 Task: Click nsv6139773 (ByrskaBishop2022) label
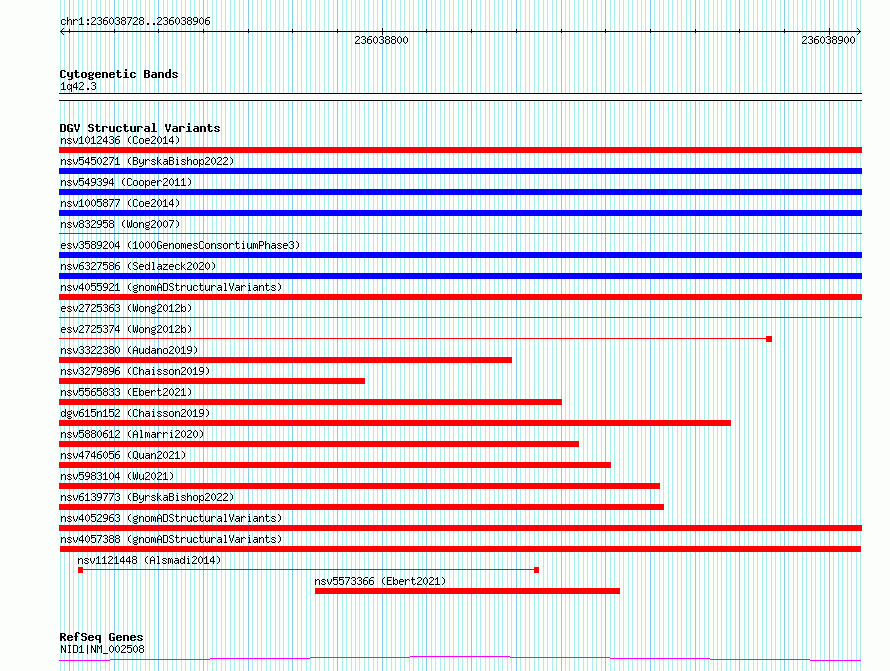147,497
